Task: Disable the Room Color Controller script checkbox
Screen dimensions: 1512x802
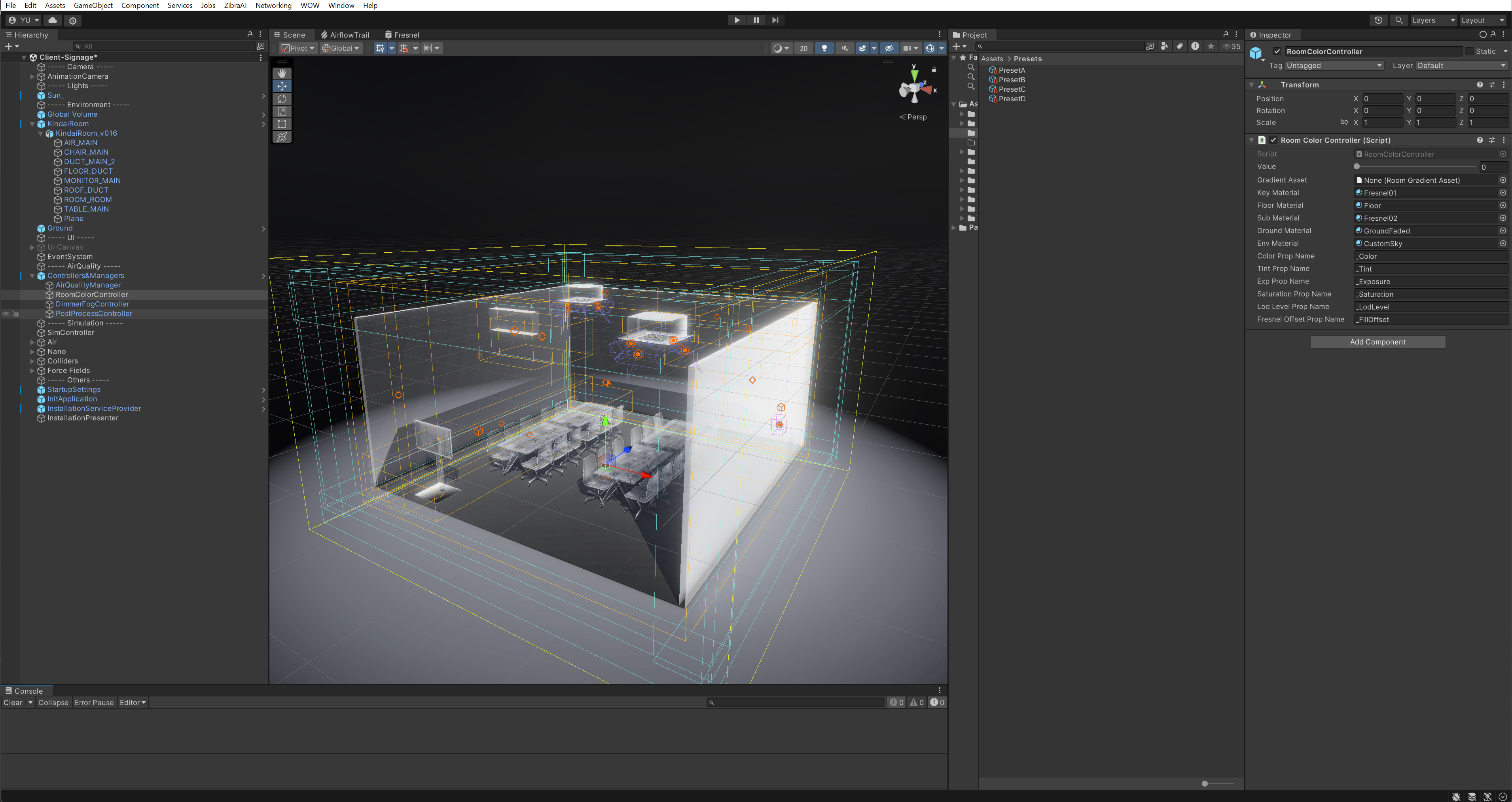Action: (x=1273, y=140)
